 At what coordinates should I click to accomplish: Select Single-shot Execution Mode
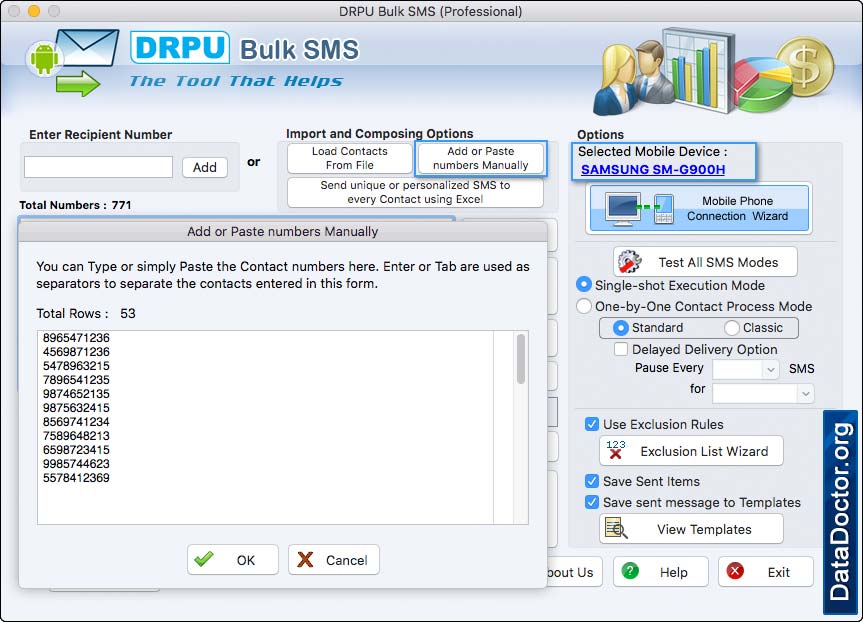(583, 285)
